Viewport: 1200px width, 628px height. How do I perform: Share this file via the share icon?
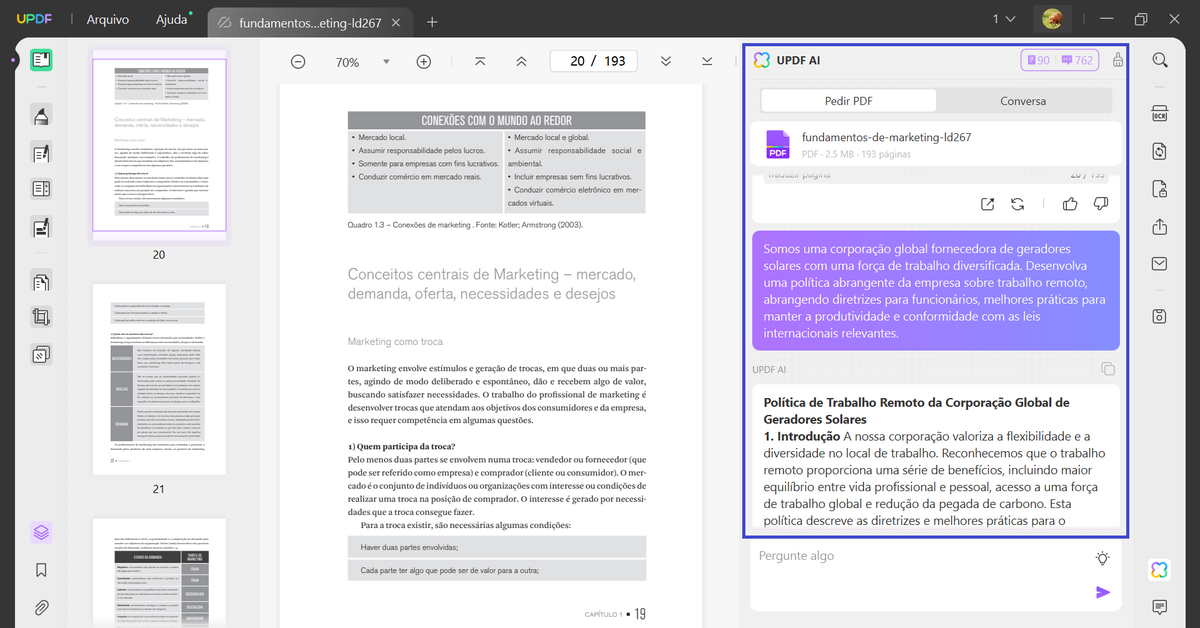coord(1160,227)
